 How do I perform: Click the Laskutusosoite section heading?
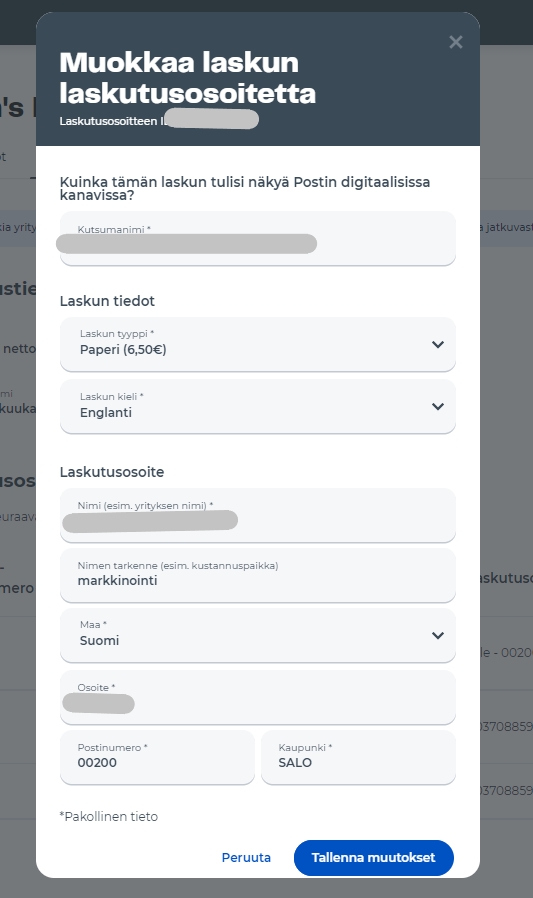click(x=112, y=472)
